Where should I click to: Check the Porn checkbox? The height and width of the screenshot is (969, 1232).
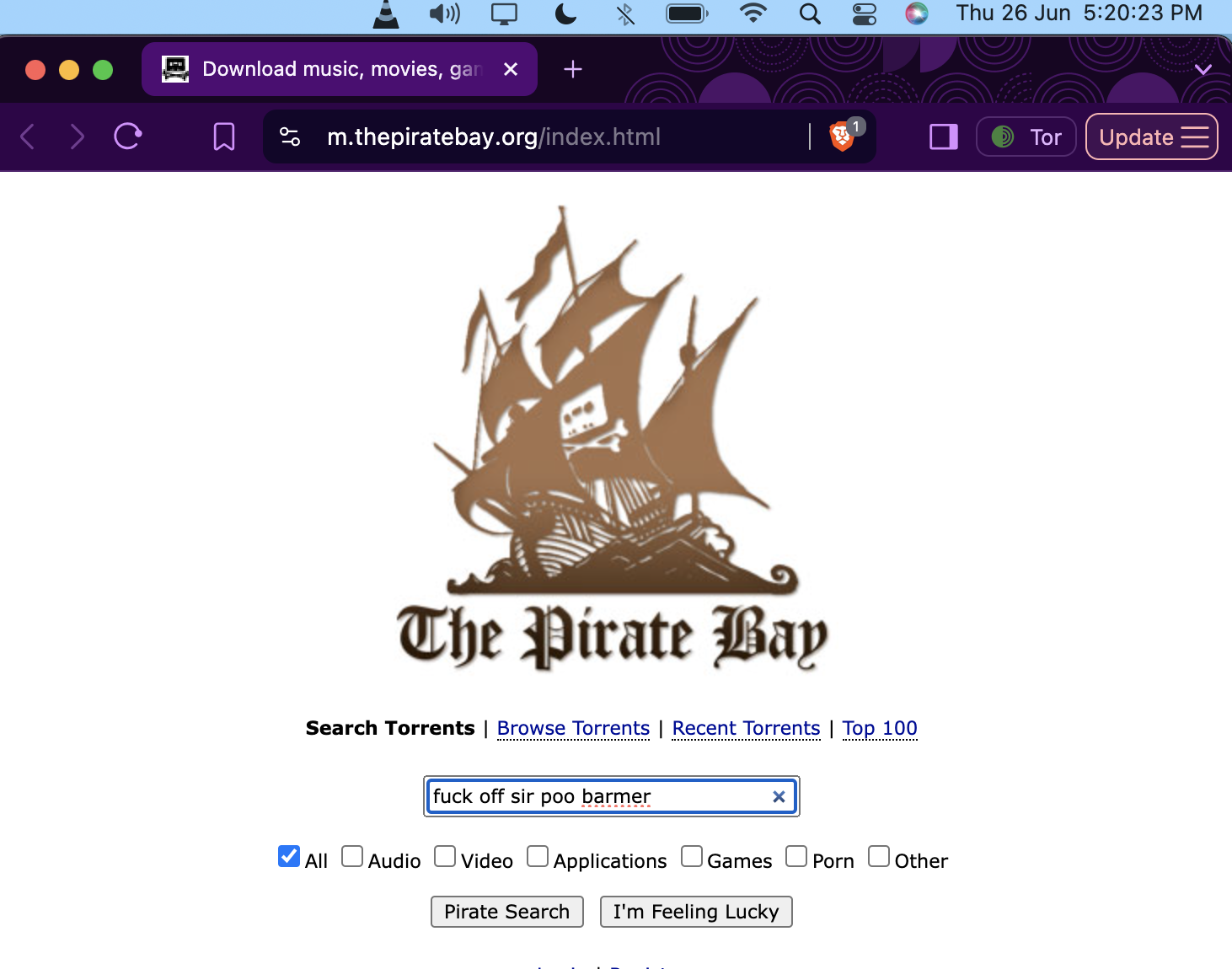point(796,856)
